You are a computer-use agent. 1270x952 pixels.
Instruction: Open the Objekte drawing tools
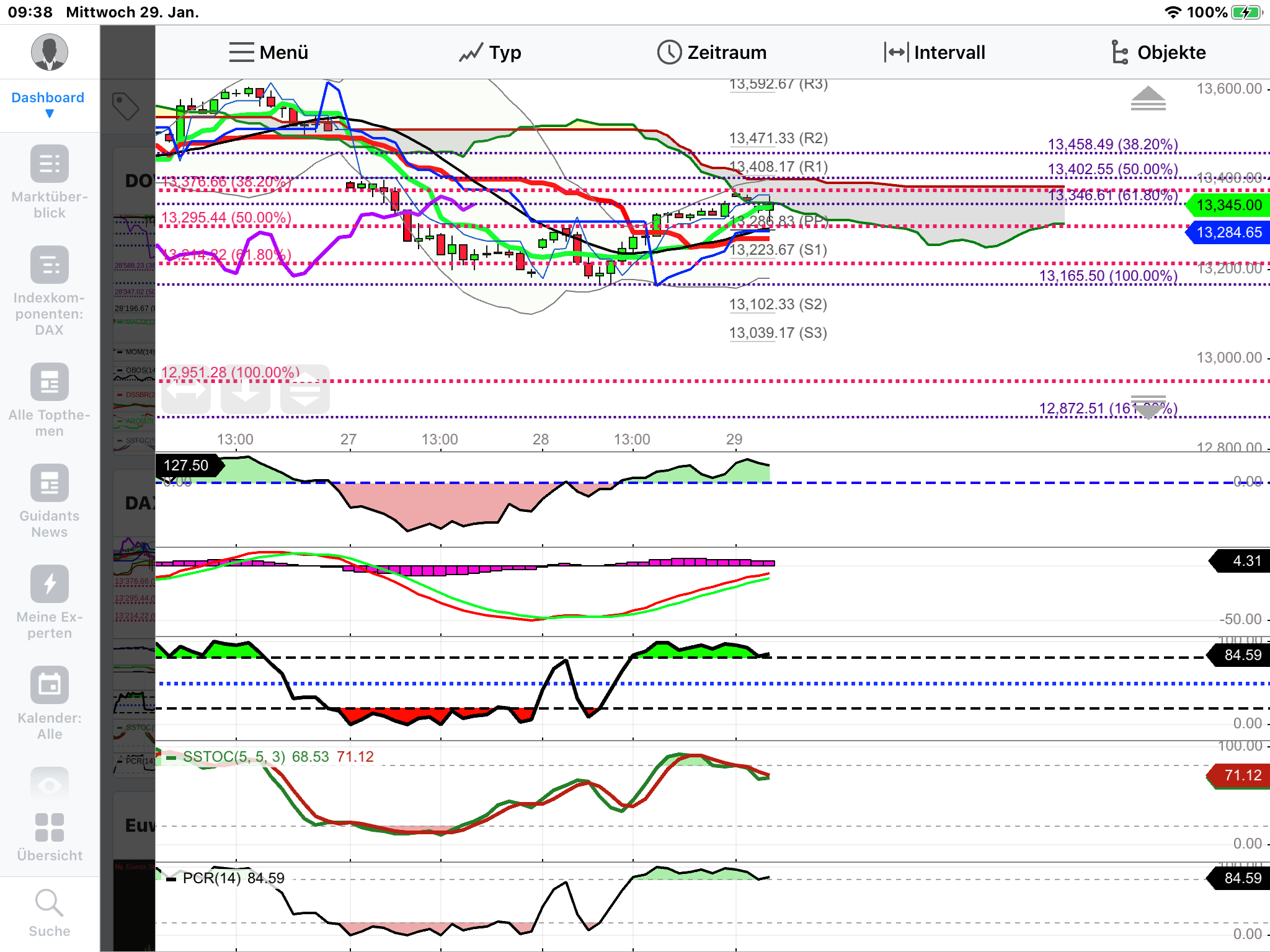(1157, 53)
